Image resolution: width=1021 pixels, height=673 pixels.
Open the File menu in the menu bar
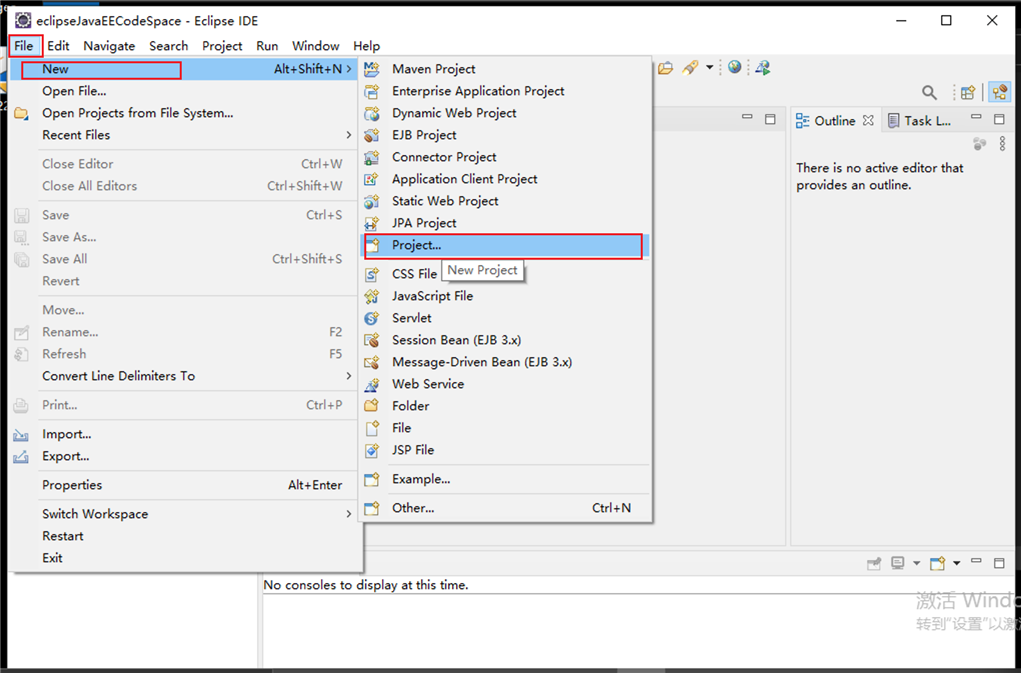tap(24, 46)
